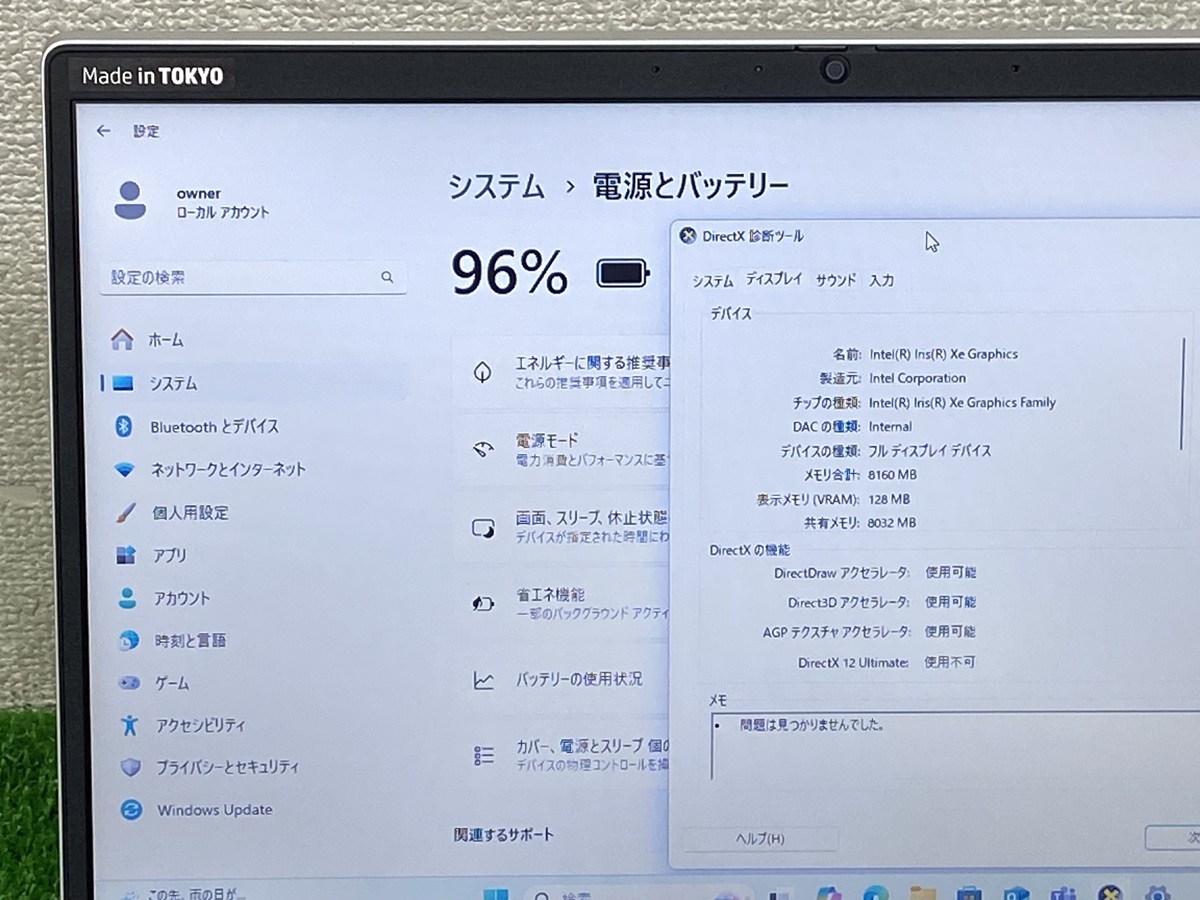1200x900 pixels.
Task: Expand the カバー、電源とスリープ row
Action: pos(561,755)
